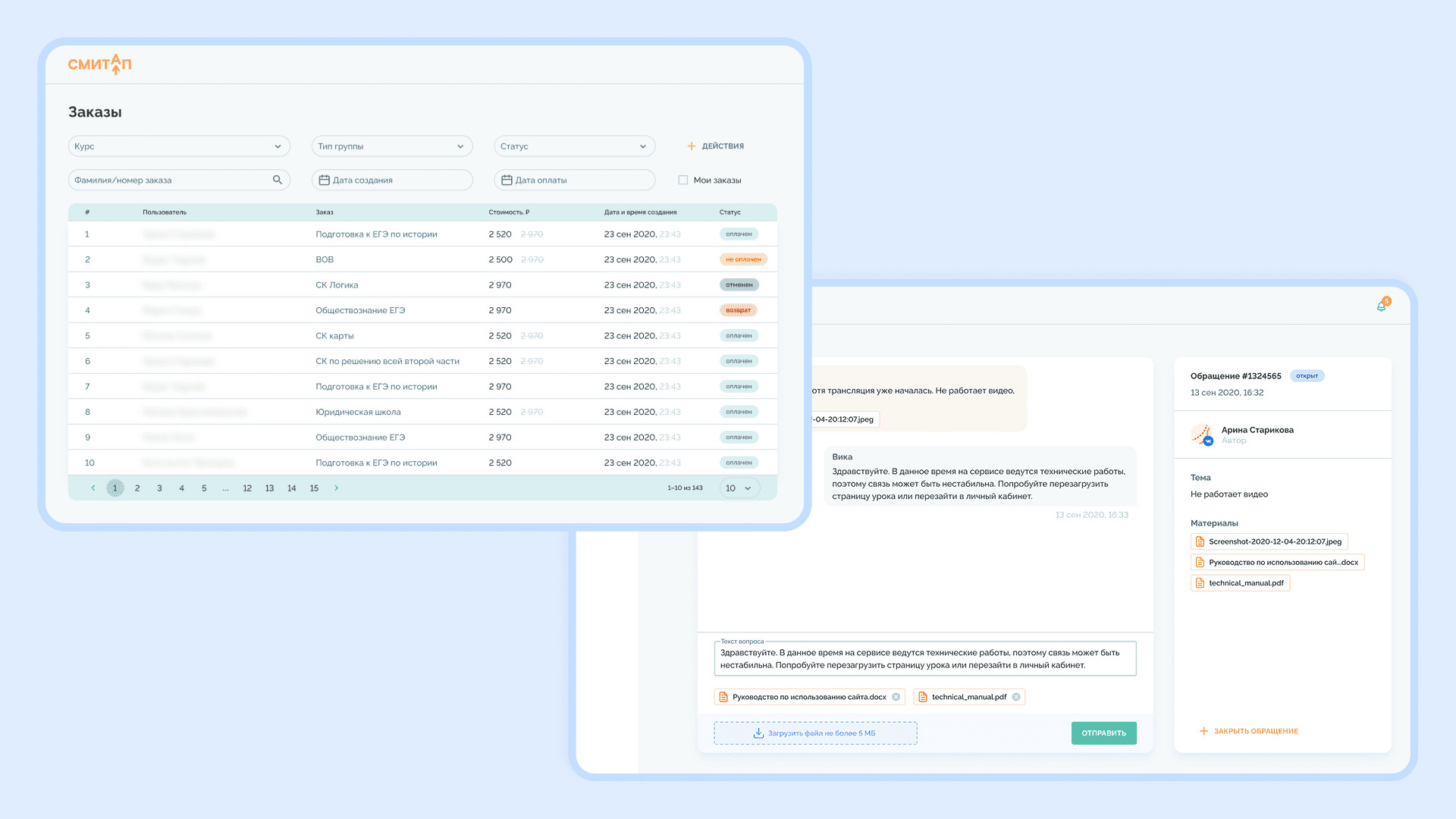The height and width of the screenshot is (819, 1456).
Task: Enable the Мои заказы checkbox
Action: pyautogui.click(x=683, y=180)
